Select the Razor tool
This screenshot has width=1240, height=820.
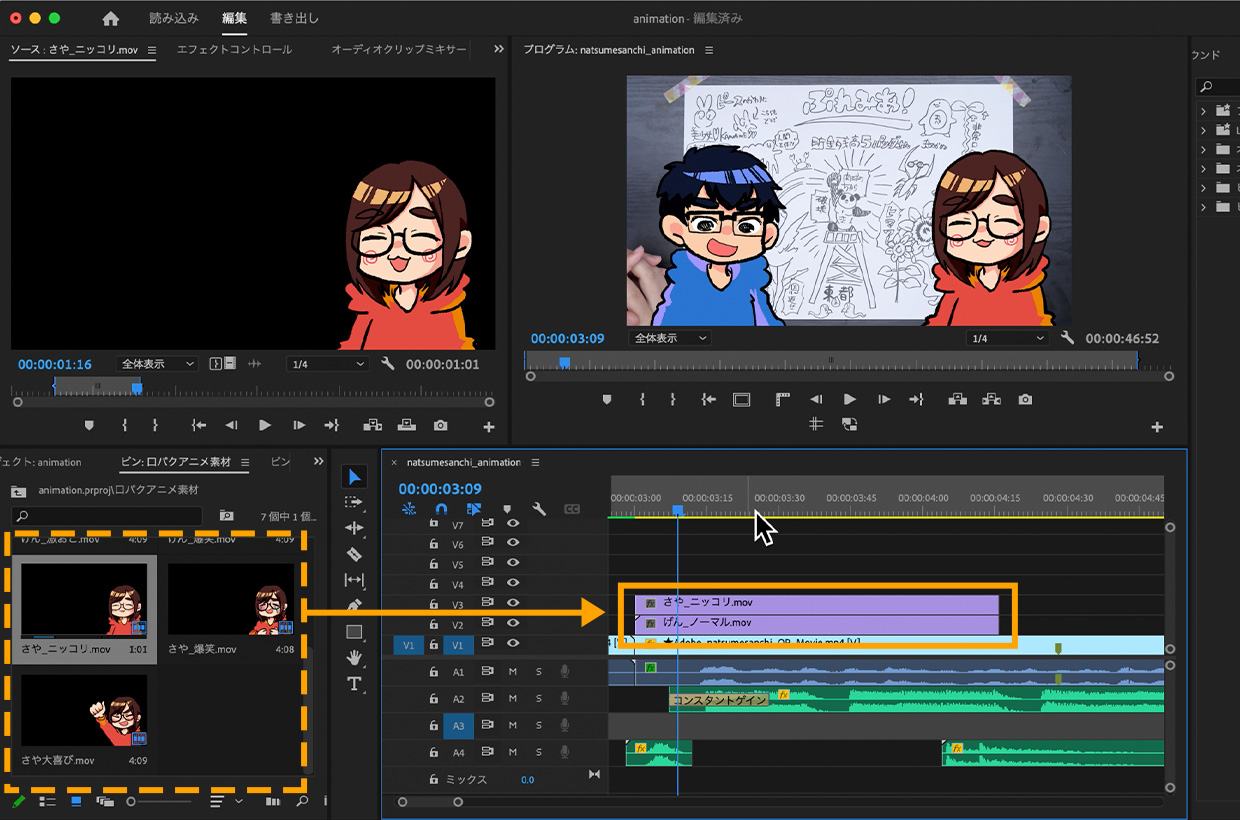coord(354,554)
